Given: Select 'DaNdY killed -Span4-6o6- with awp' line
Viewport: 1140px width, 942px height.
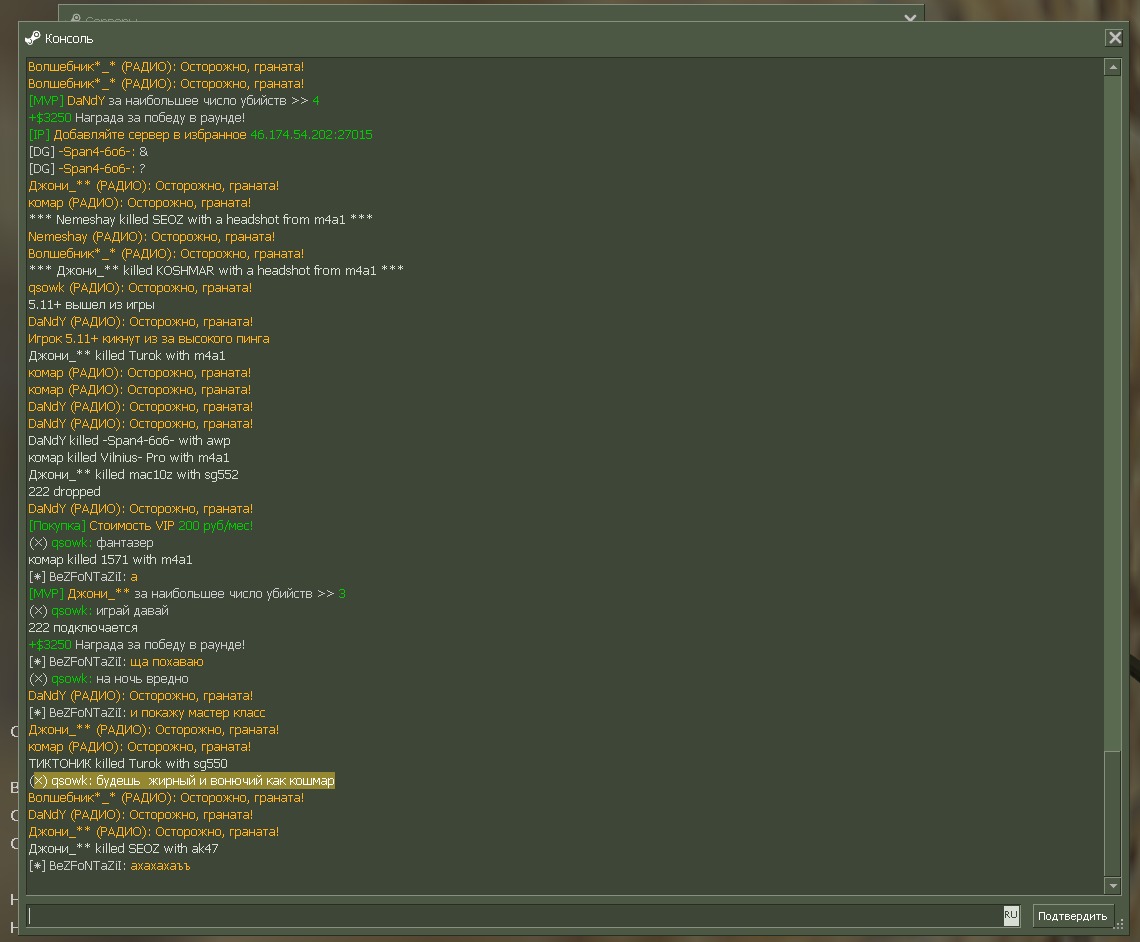Looking at the screenshot, I should (129, 441).
